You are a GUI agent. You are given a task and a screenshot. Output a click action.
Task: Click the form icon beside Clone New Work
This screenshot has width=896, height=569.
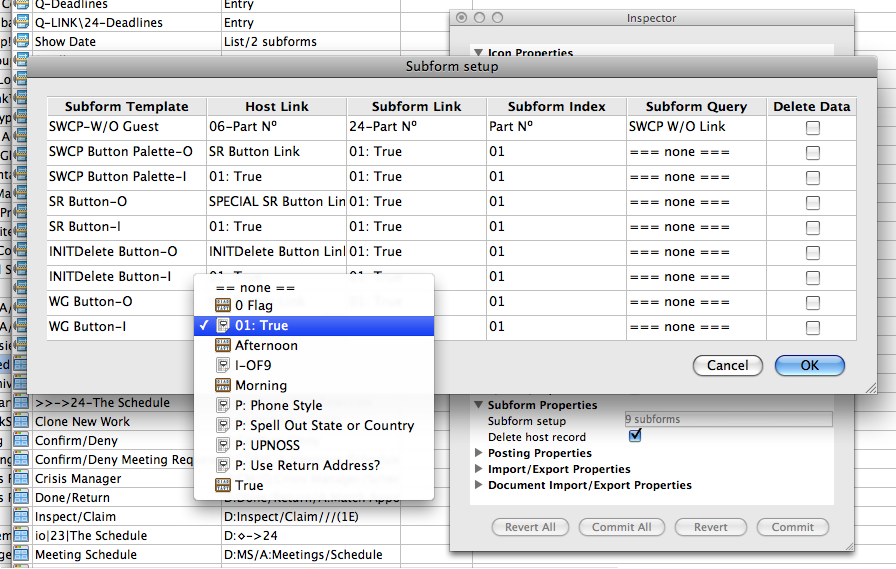pyautogui.click(x=21, y=422)
